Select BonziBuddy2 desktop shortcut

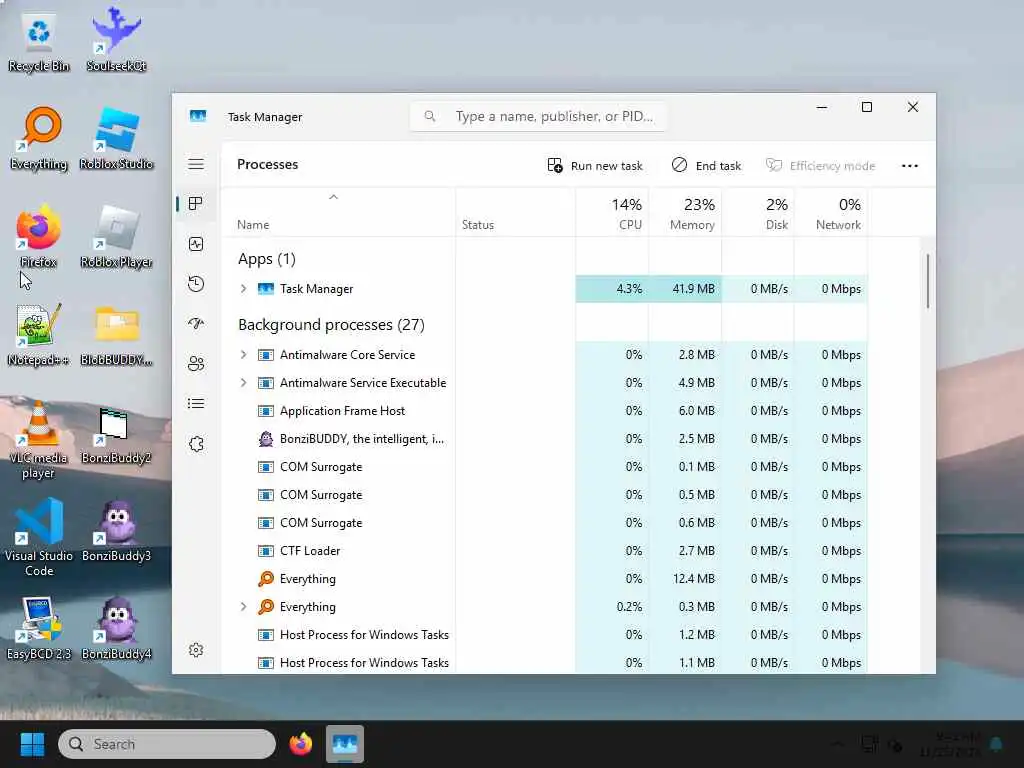(116, 434)
